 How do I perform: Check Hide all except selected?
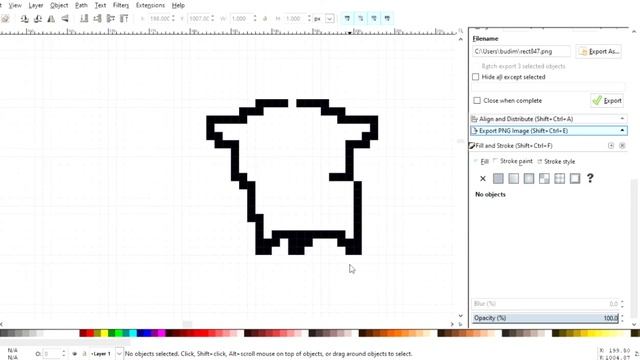(x=476, y=77)
